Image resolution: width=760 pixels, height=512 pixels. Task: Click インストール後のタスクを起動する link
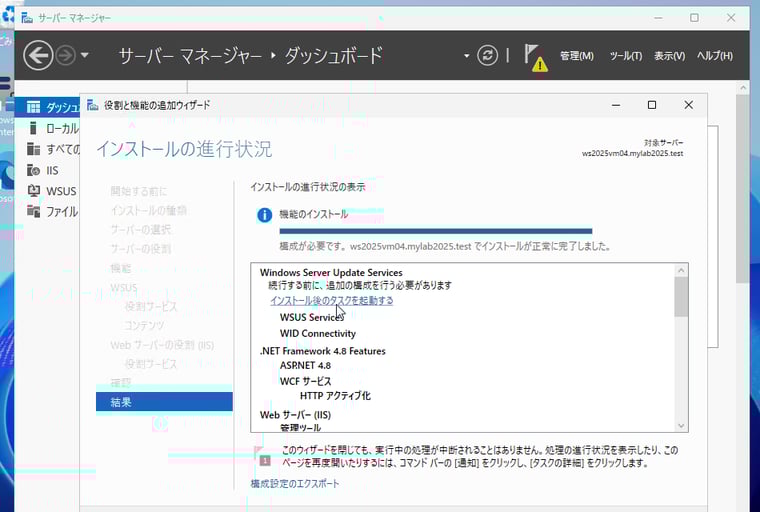point(332,301)
